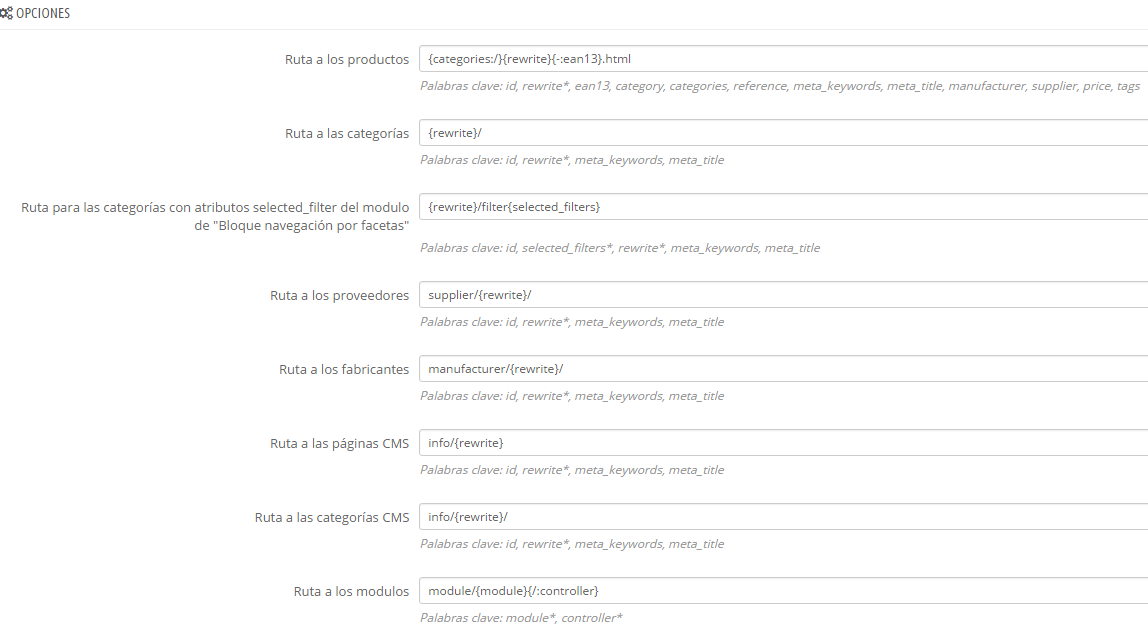
Task: Click the selected_filters route input field
Action: point(783,207)
